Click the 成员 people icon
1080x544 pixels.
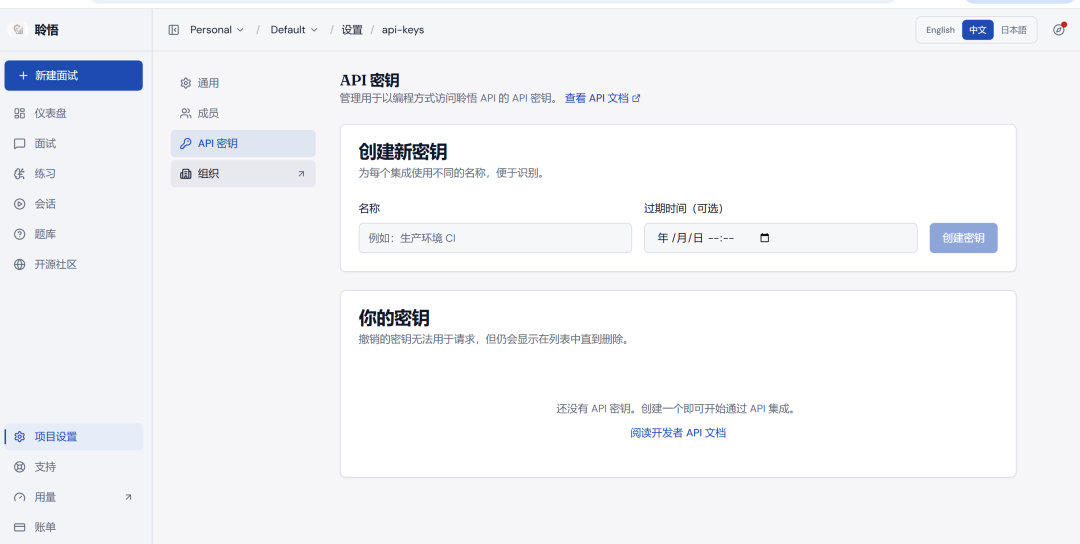click(185, 114)
